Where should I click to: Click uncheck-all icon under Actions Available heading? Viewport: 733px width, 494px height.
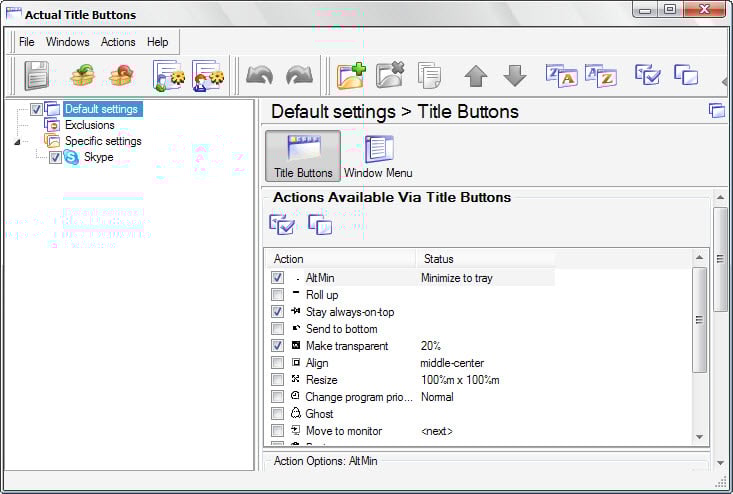point(320,224)
